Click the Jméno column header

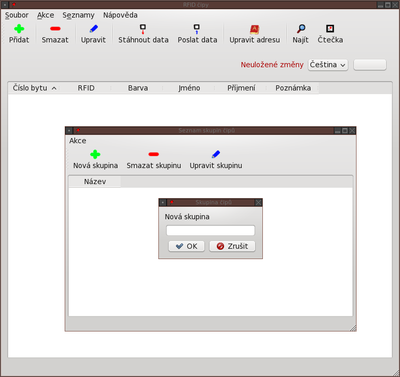189,88
